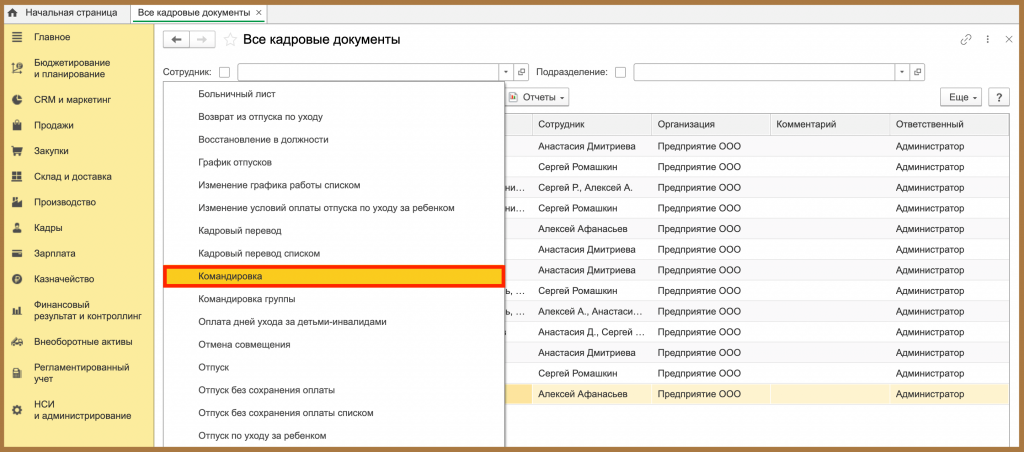Select Командировка группы entry

(334, 299)
